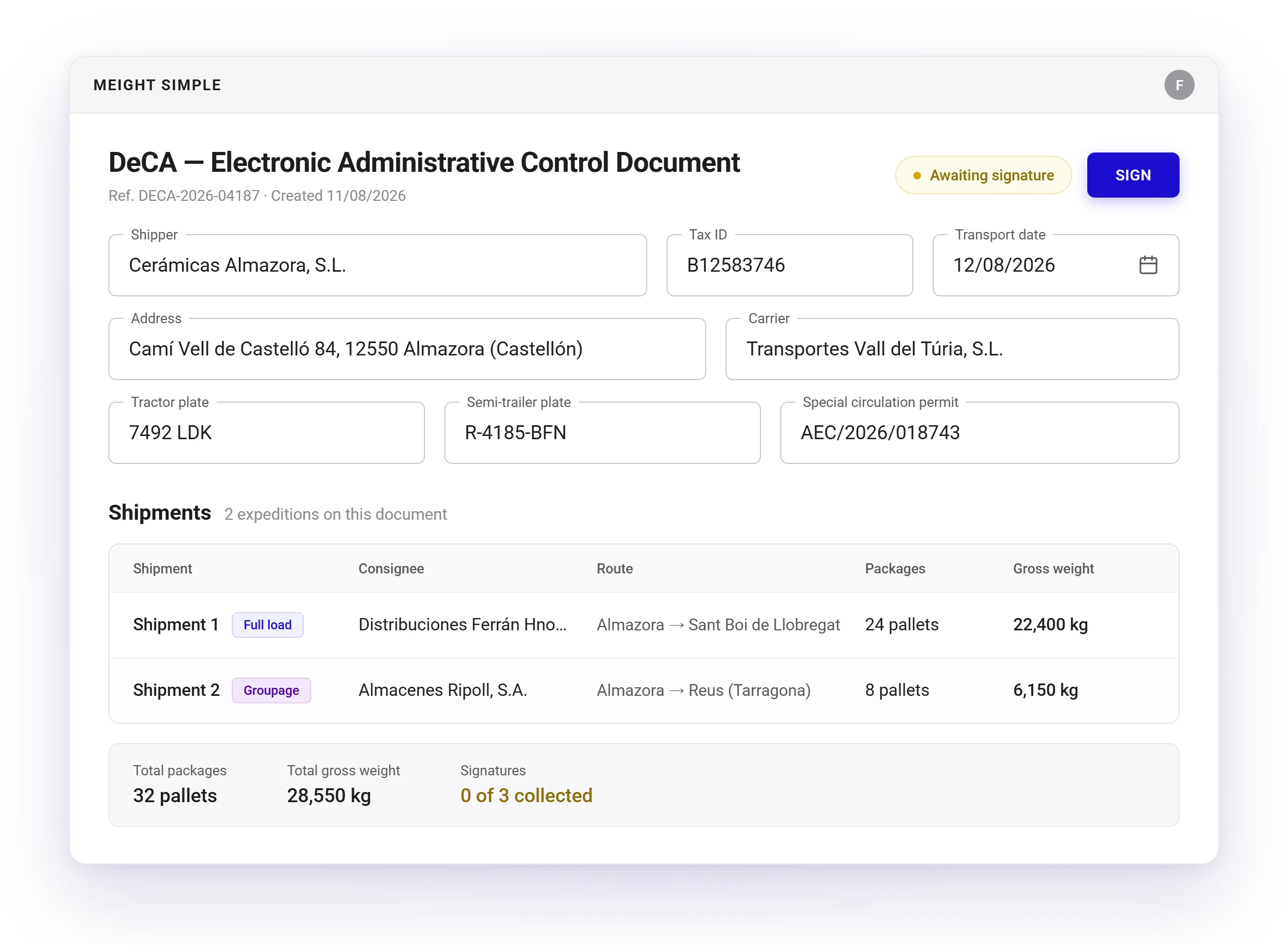Click the 6,150 kg weight cell
The image size is (1288, 945).
tap(1045, 690)
